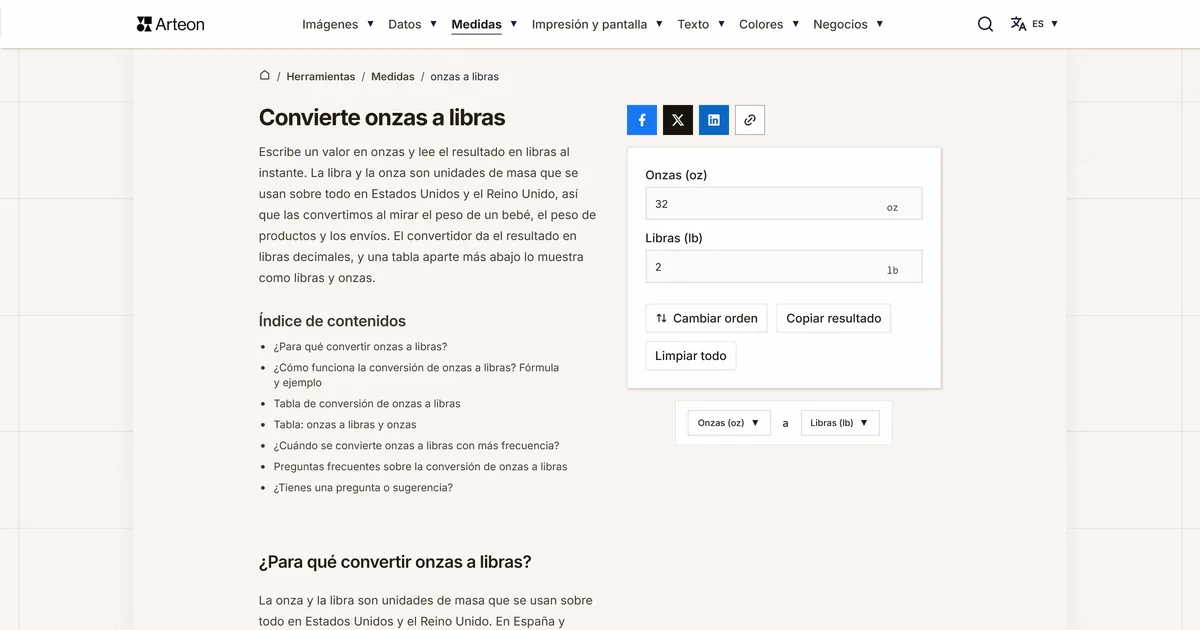
Task: Open the Texto menu
Action: coord(701,24)
